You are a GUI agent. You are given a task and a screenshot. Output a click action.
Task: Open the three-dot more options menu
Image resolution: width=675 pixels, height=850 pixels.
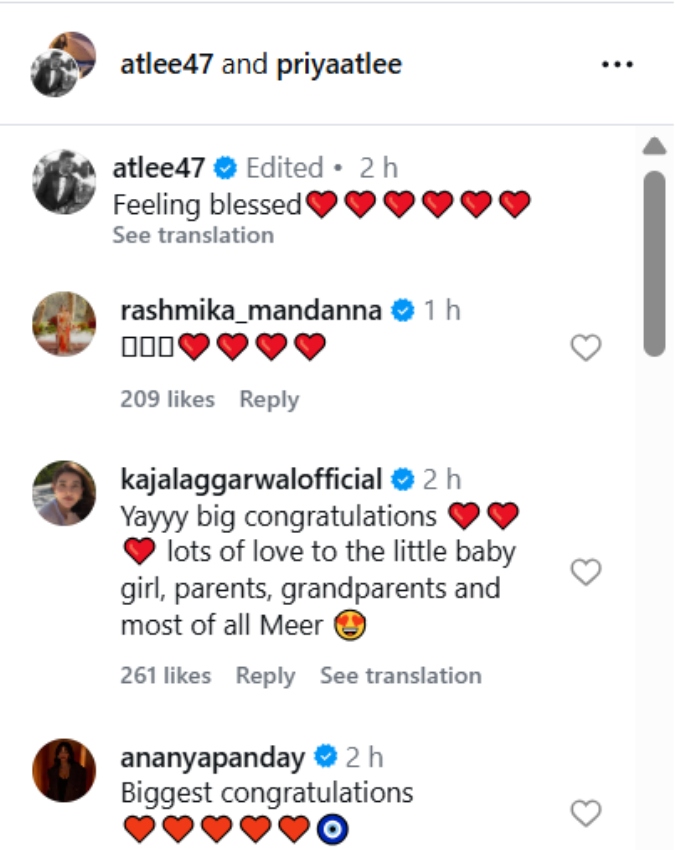coord(617,65)
